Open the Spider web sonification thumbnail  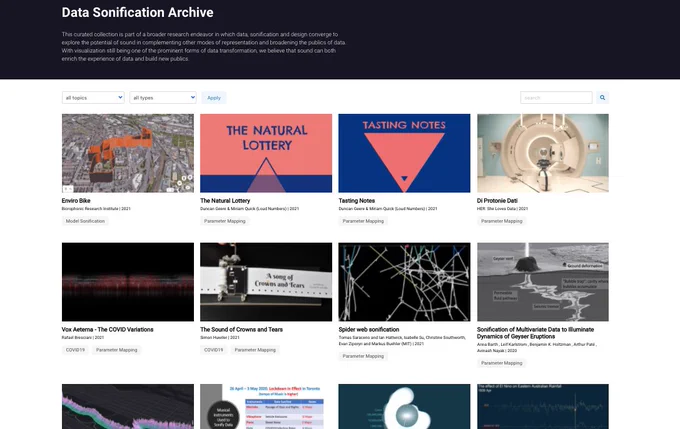point(404,282)
